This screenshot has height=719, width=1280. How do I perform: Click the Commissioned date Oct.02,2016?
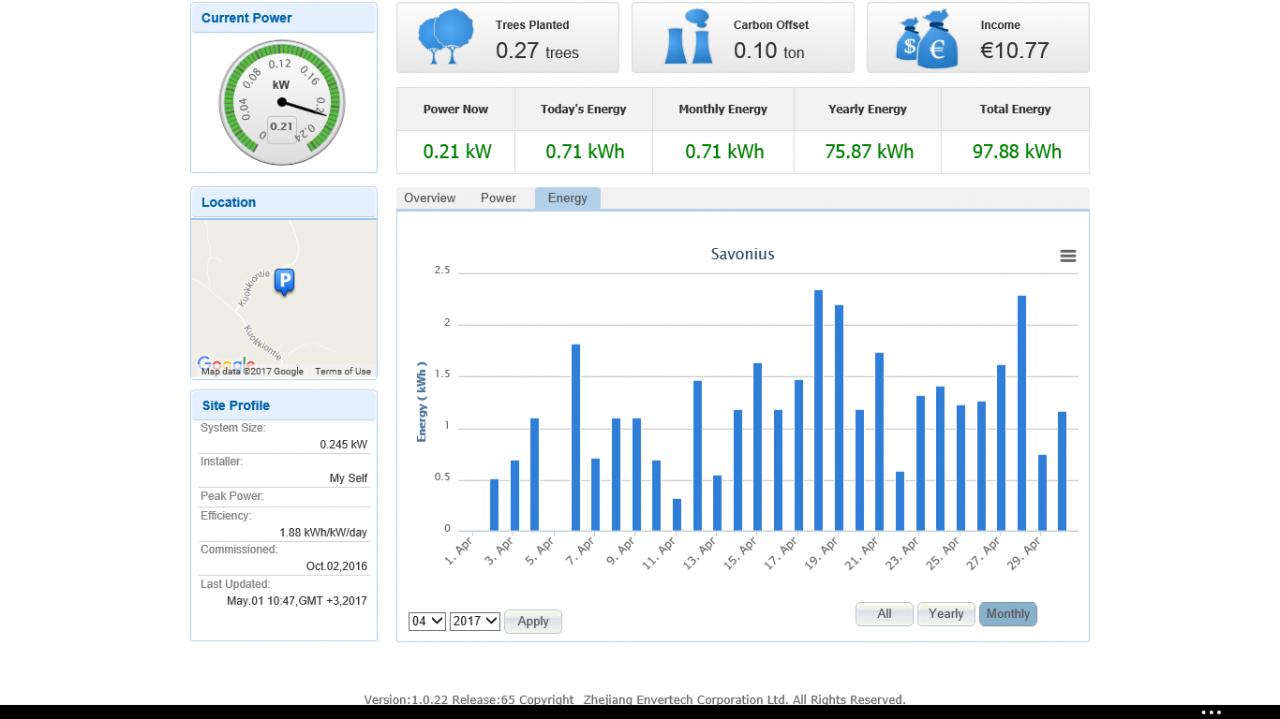point(336,566)
